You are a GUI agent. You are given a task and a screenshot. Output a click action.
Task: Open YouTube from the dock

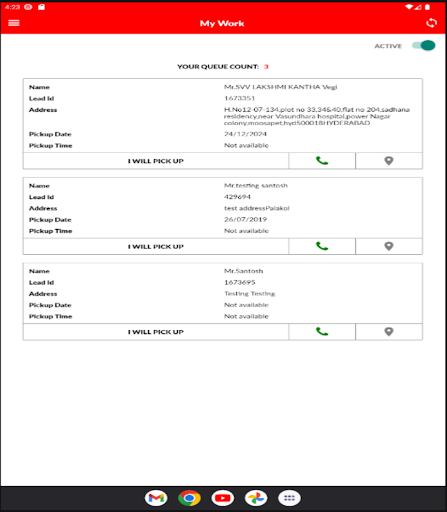pyautogui.click(x=223, y=498)
